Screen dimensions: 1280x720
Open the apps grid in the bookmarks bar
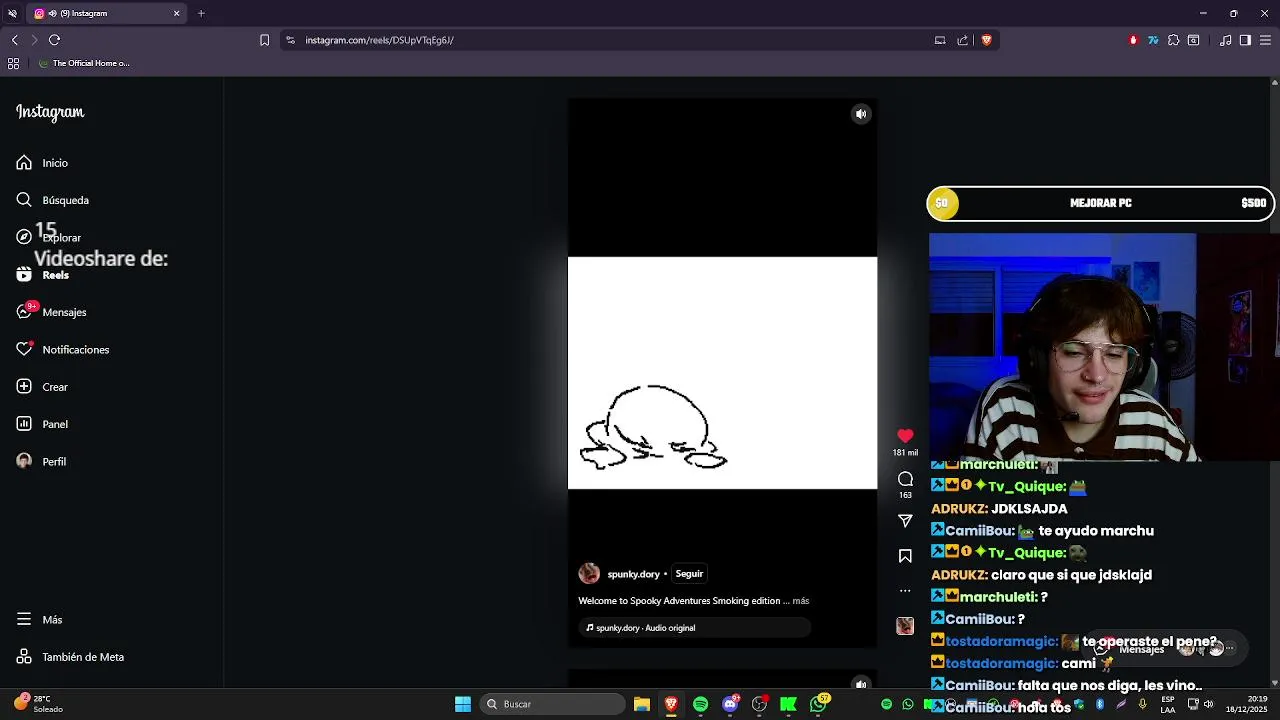click(13, 63)
